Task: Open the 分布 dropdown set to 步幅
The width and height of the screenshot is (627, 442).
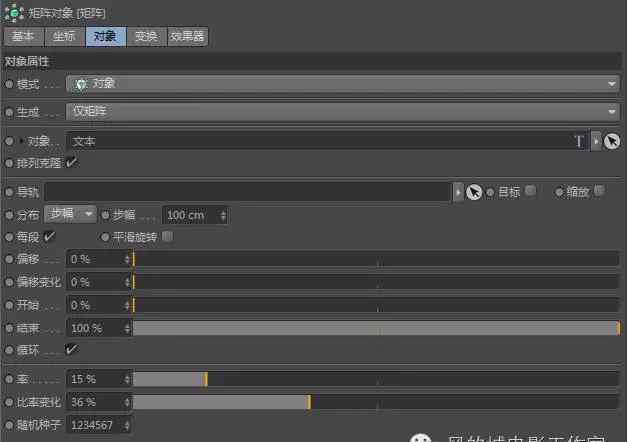Action: (70, 214)
